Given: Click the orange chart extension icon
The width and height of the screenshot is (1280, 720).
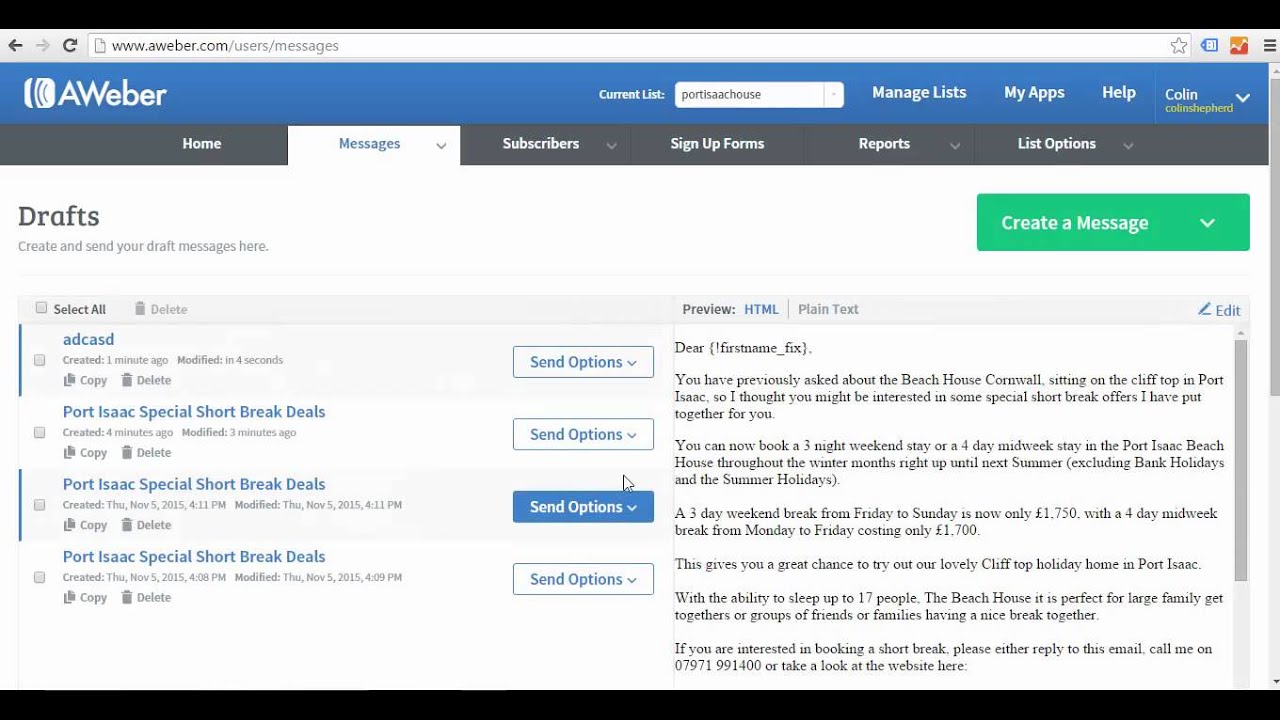Looking at the screenshot, I should pos(1239,45).
